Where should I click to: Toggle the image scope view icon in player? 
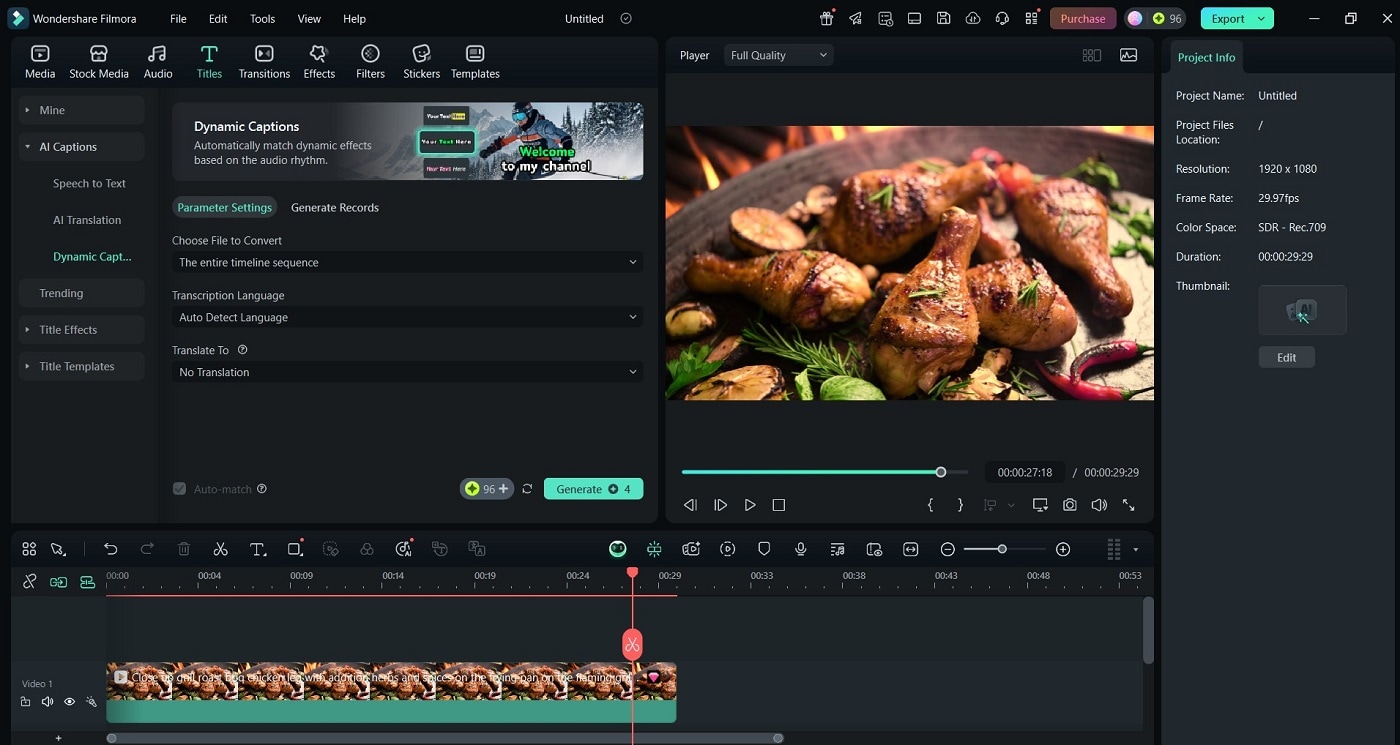(x=1128, y=55)
